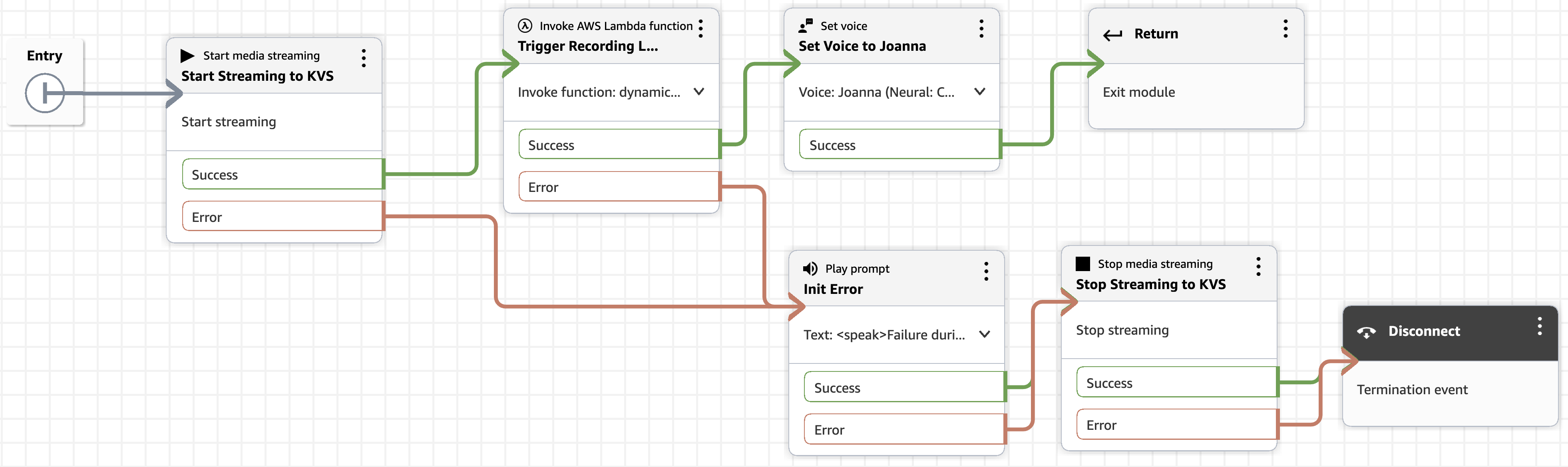Image resolution: width=1568 pixels, height=467 pixels.
Task: Expand Init Error text details chevron
Action: point(984,334)
